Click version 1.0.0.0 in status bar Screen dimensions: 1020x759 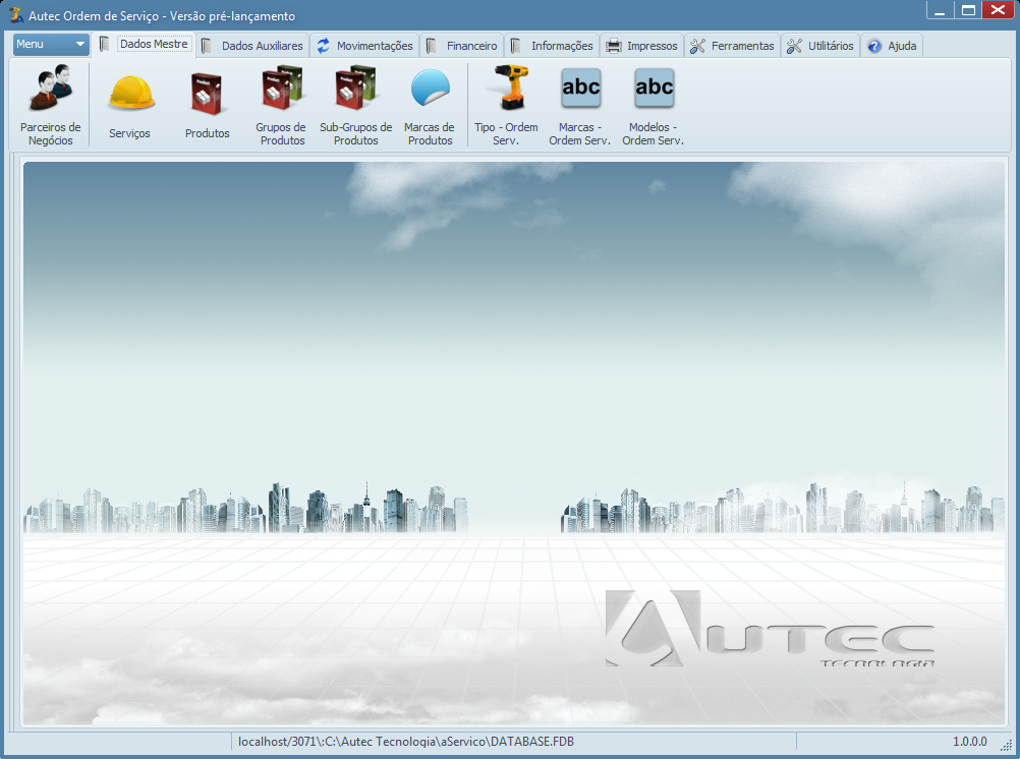coord(969,741)
